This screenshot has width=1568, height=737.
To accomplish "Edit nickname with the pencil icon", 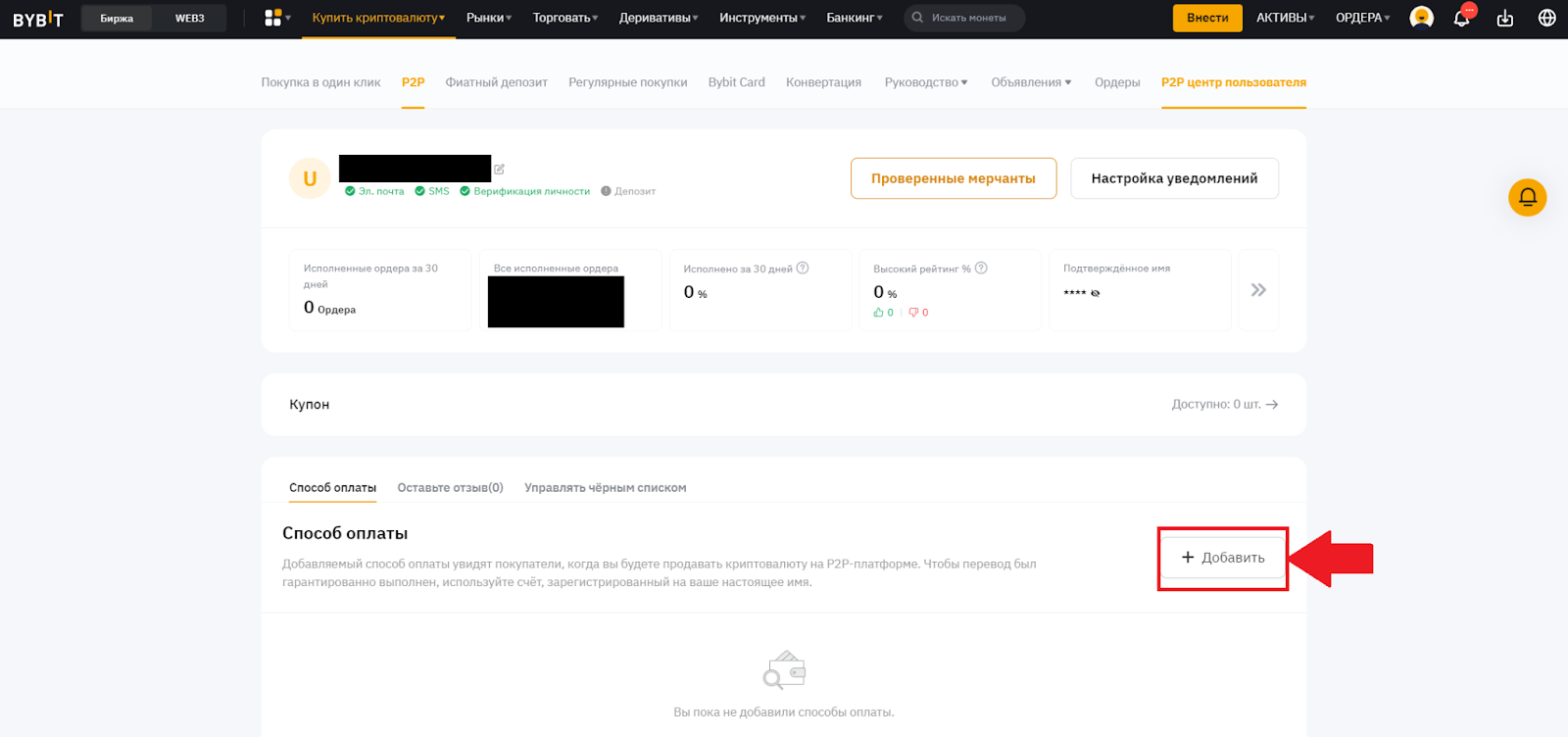I will pyautogui.click(x=499, y=169).
